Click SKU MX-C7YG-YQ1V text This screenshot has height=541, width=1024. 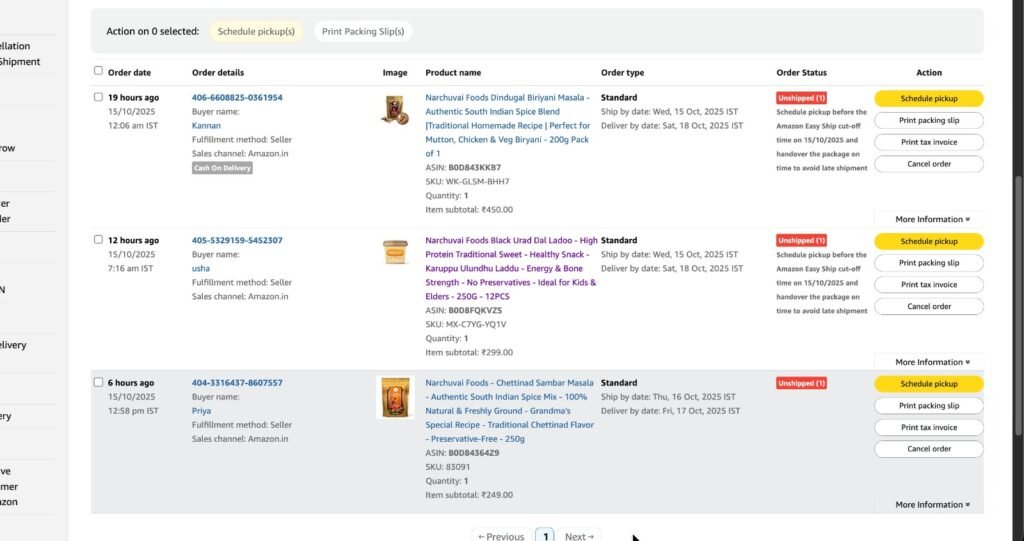465,324
